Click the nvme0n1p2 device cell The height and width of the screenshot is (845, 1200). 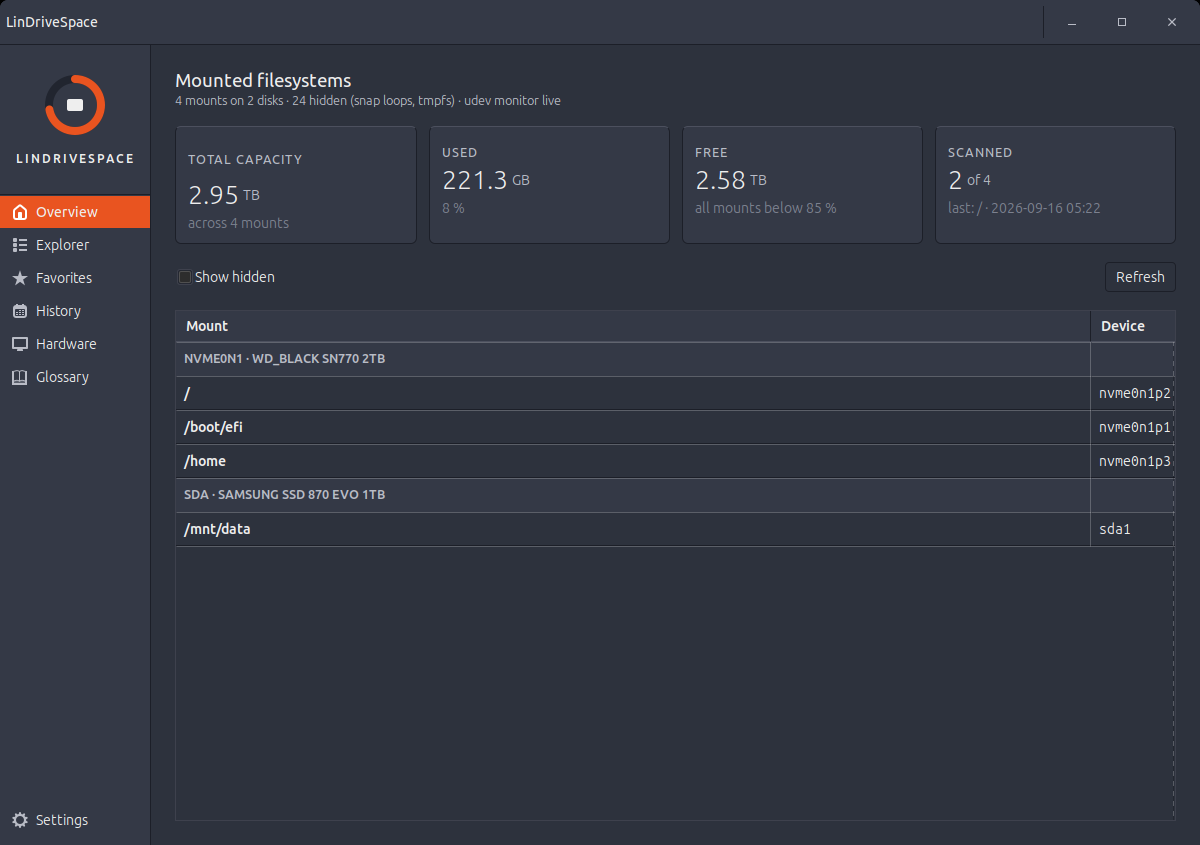pyautogui.click(x=1133, y=394)
